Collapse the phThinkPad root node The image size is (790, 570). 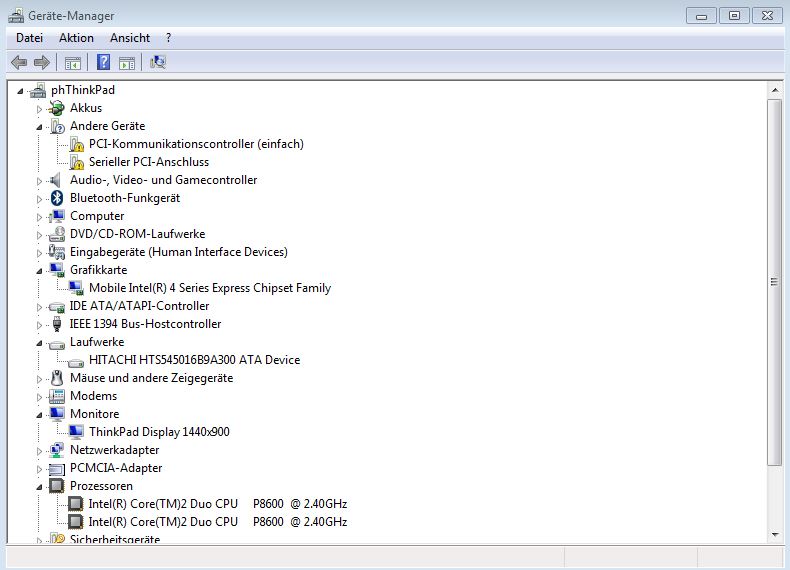pos(20,91)
